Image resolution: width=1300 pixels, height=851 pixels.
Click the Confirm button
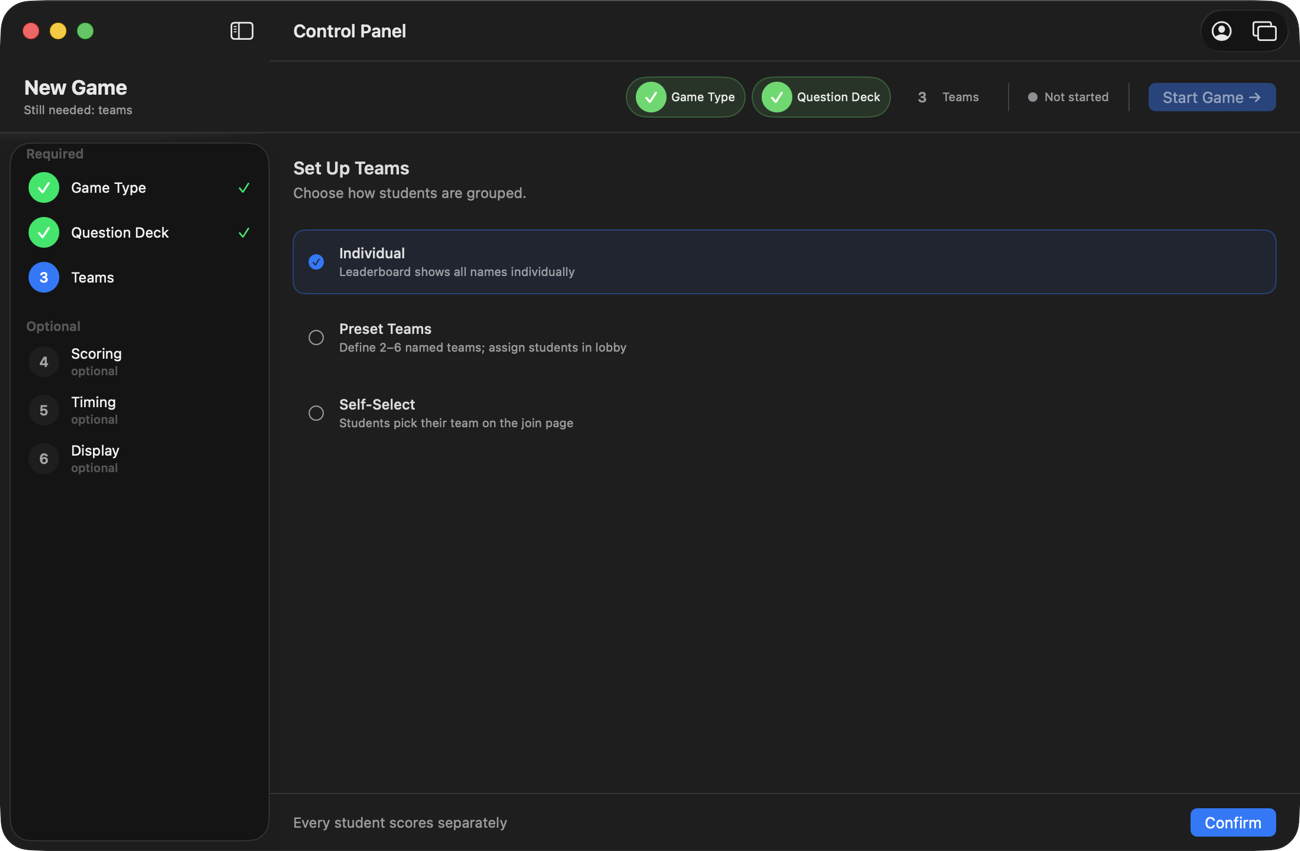(1233, 822)
